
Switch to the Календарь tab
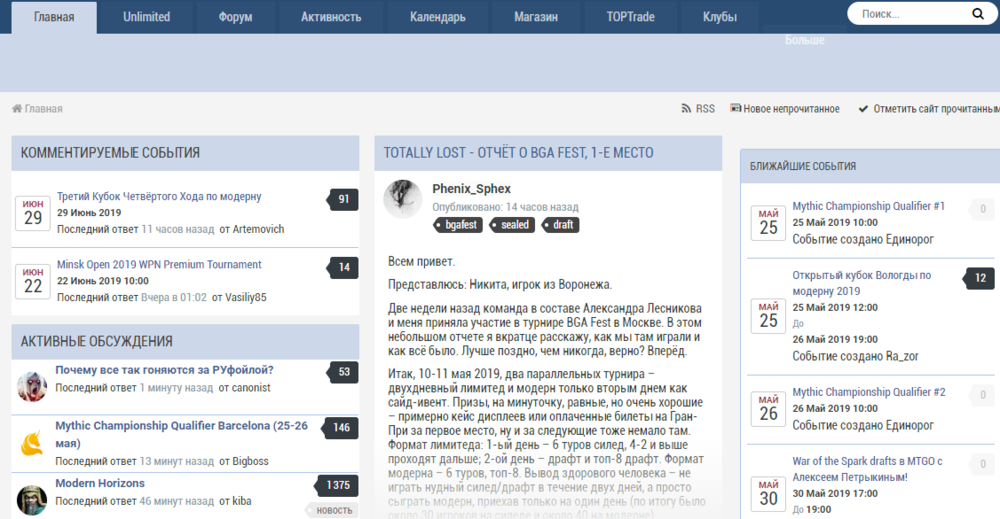point(437,17)
